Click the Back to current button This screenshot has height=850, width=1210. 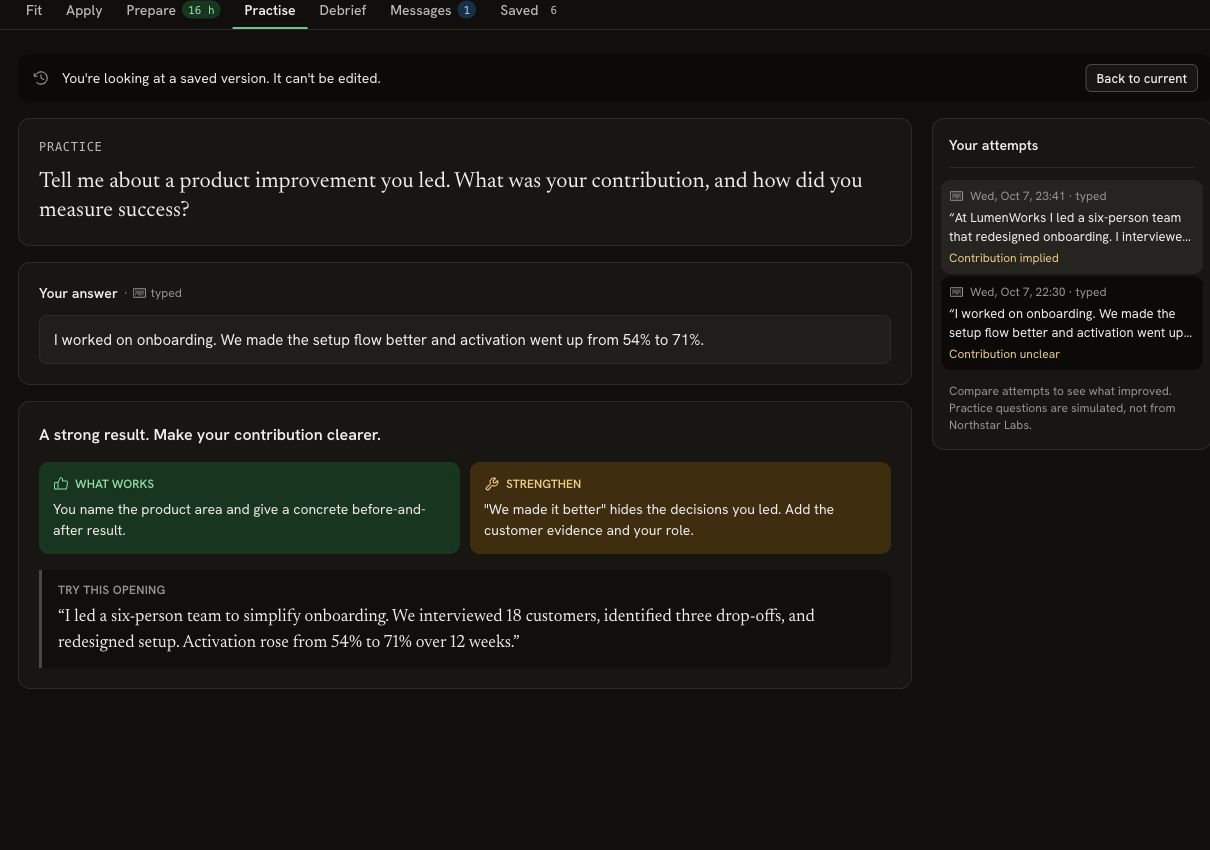click(1141, 78)
